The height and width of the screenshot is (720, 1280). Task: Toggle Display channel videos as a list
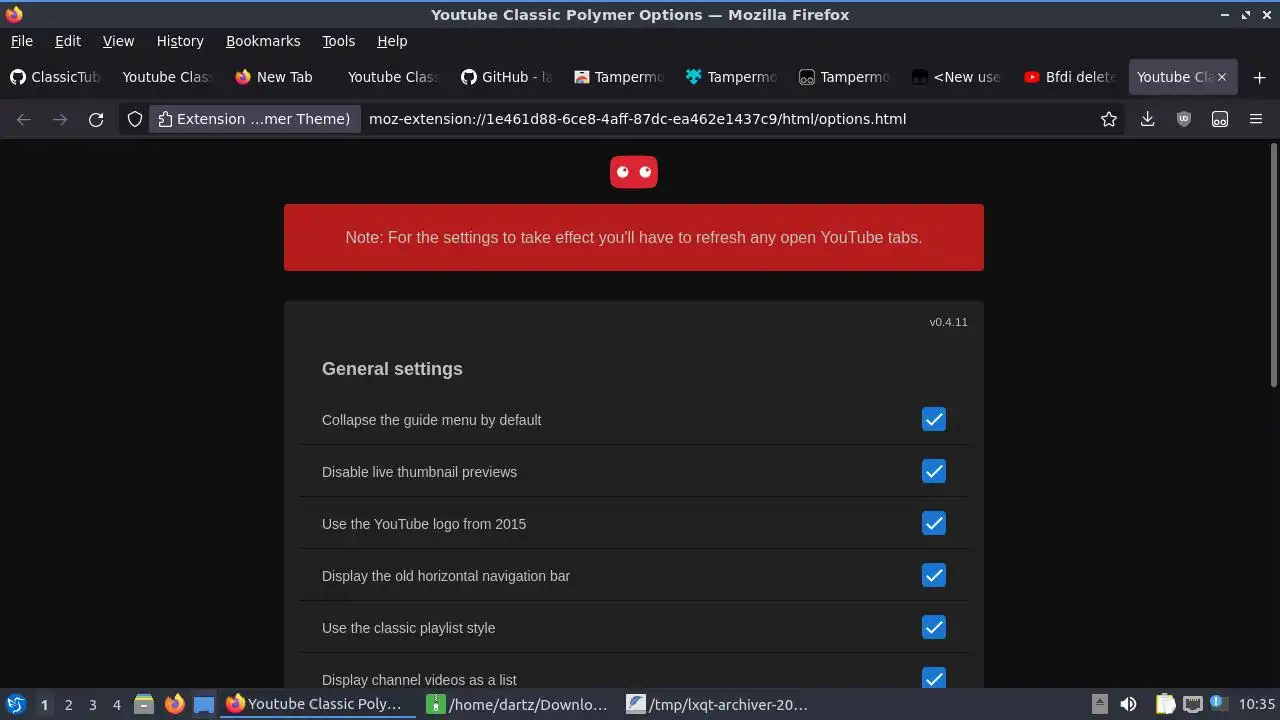934,678
